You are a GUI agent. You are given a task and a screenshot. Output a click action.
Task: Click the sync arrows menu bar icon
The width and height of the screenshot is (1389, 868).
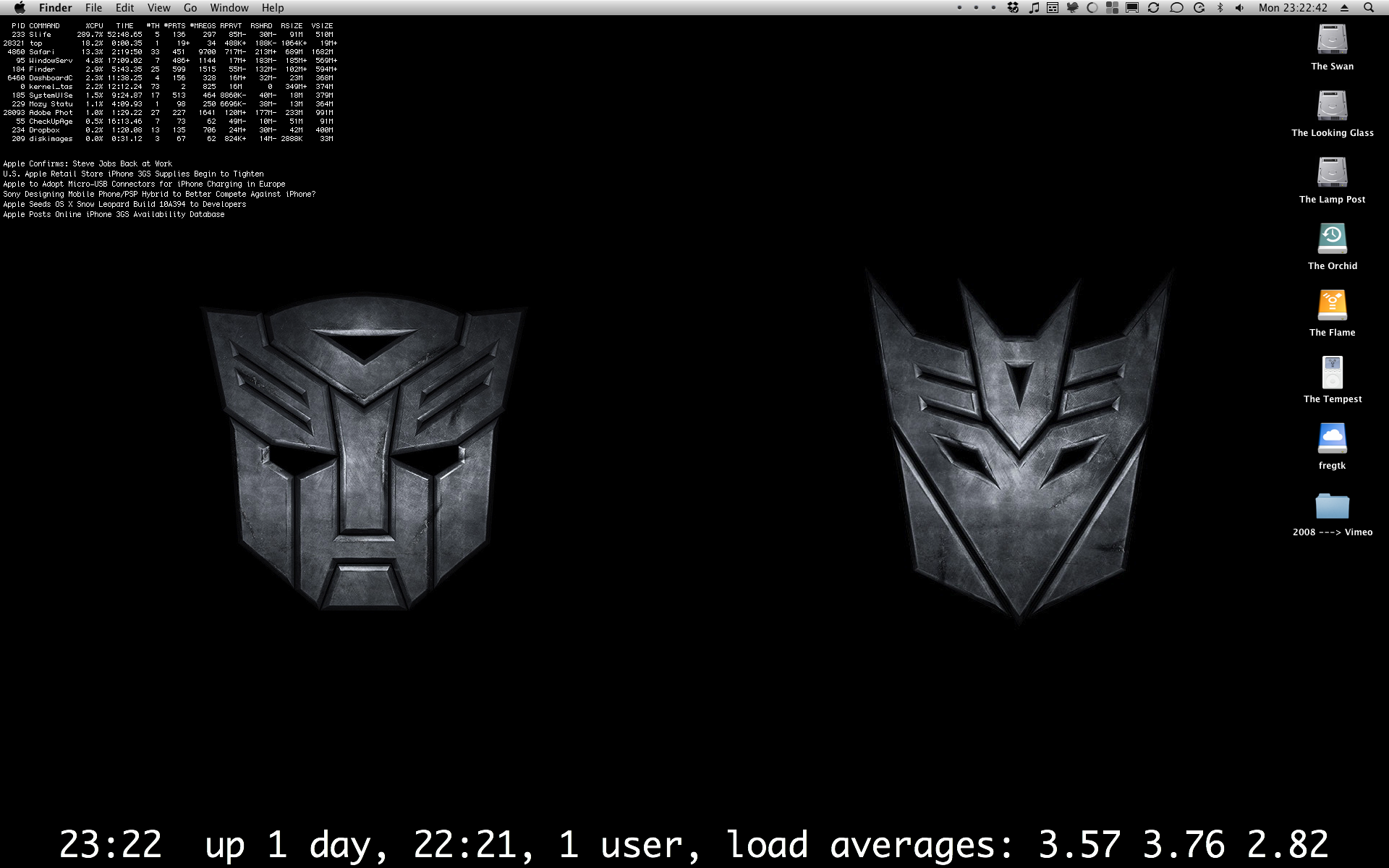[1153, 8]
